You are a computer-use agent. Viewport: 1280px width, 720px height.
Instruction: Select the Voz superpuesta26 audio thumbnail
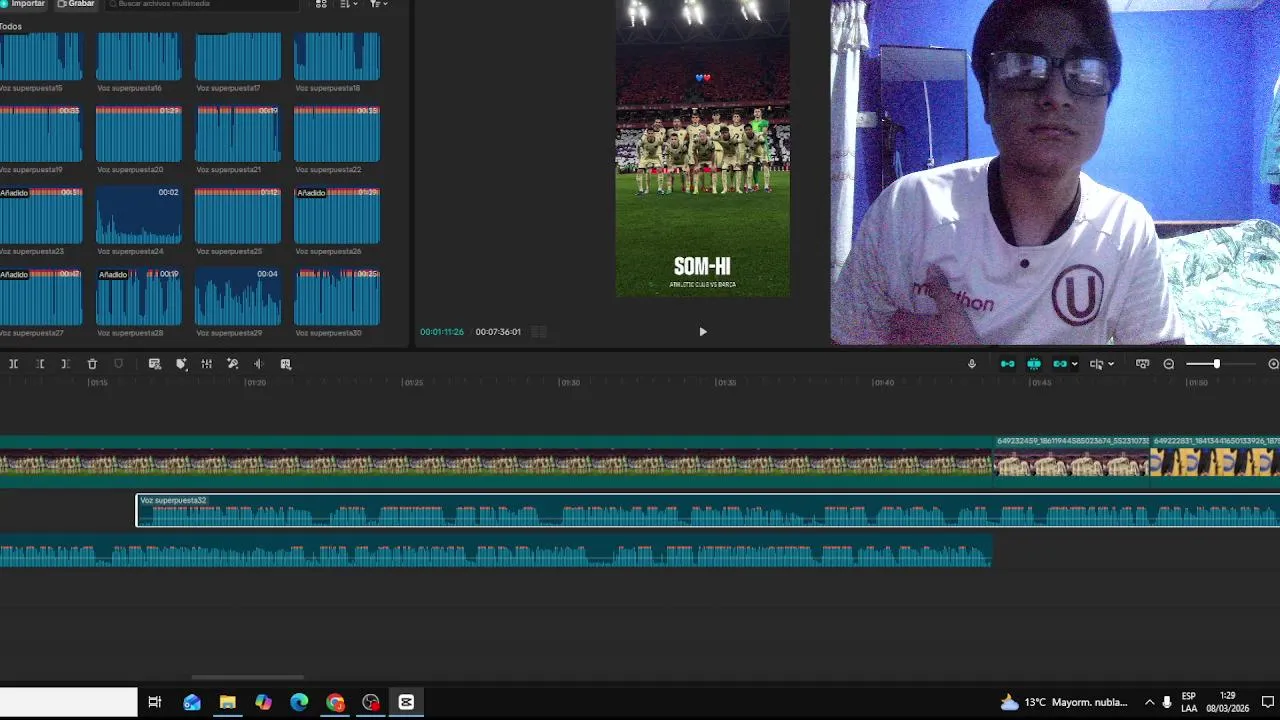tap(337, 215)
